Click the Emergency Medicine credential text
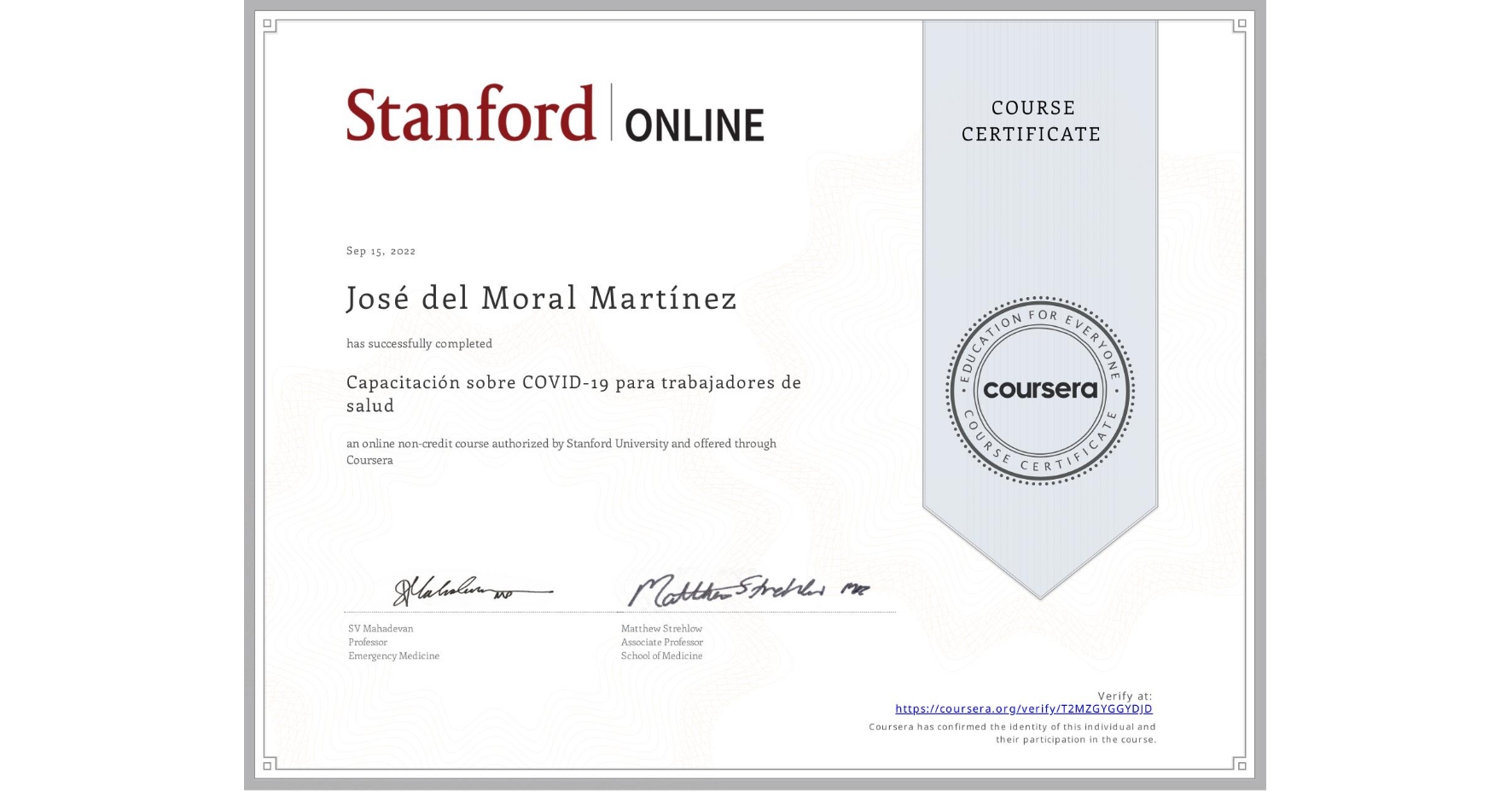 pyautogui.click(x=393, y=655)
